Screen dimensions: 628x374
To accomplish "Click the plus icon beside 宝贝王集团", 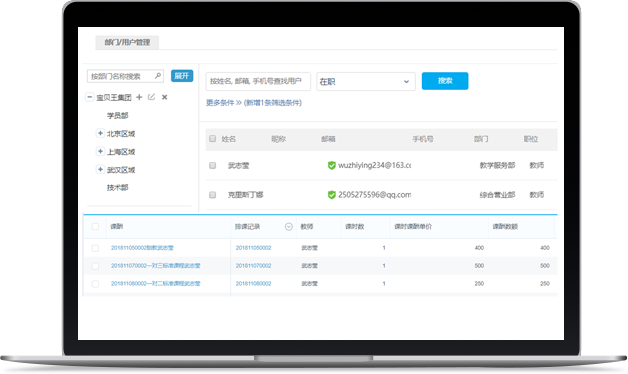I will pyautogui.click(x=139, y=97).
